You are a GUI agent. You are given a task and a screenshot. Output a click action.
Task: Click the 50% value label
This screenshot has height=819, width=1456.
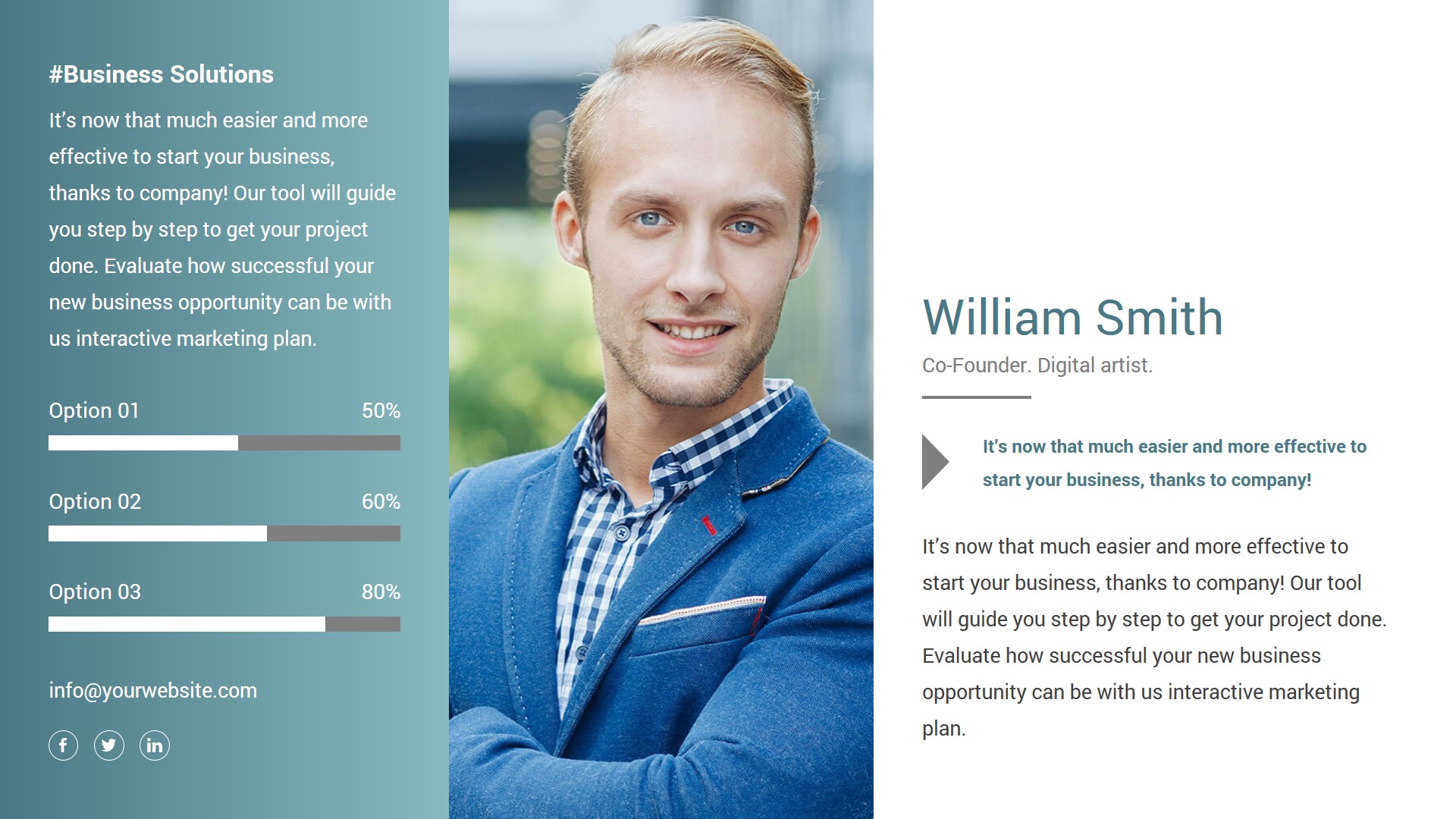coord(381,411)
